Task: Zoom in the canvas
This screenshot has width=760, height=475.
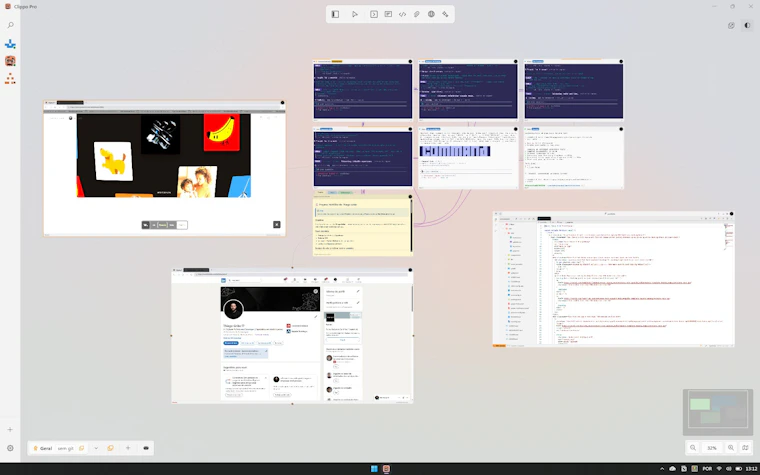Action: tap(731, 448)
